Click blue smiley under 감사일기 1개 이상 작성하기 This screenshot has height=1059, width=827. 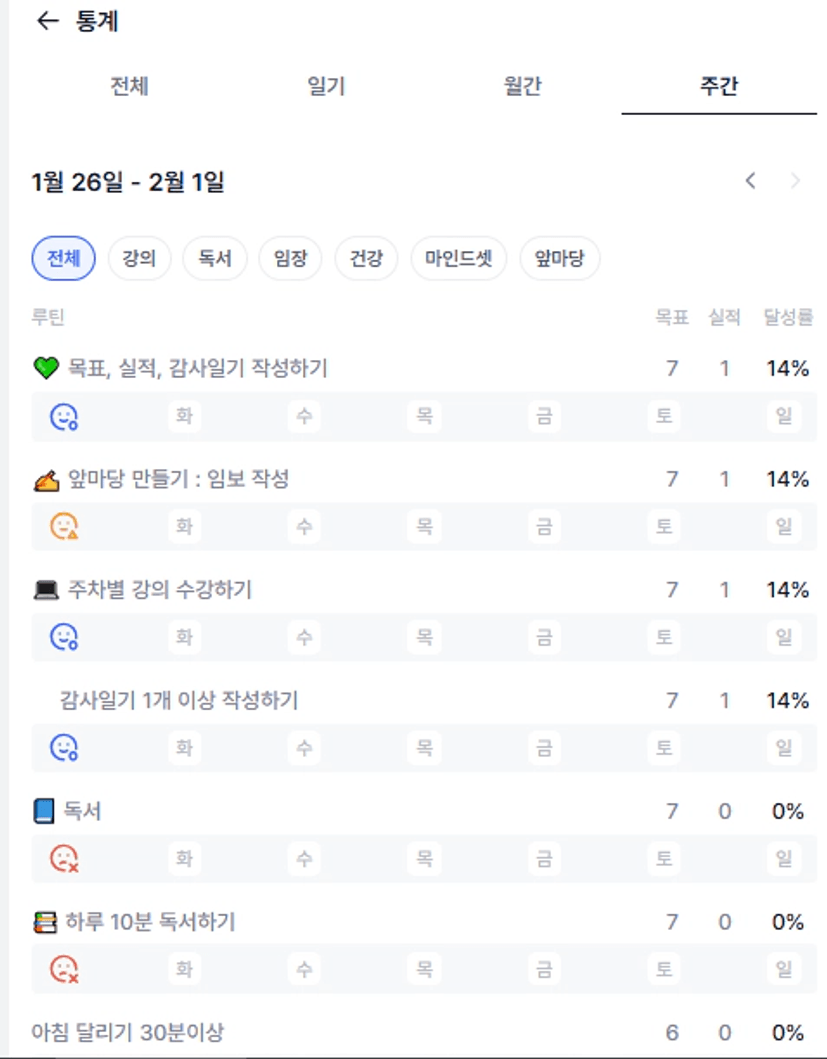coord(64,747)
